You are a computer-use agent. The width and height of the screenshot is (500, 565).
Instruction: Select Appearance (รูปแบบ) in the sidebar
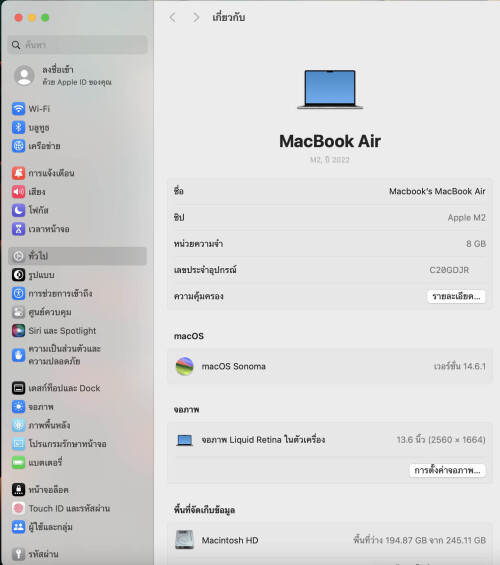[x=77, y=275]
